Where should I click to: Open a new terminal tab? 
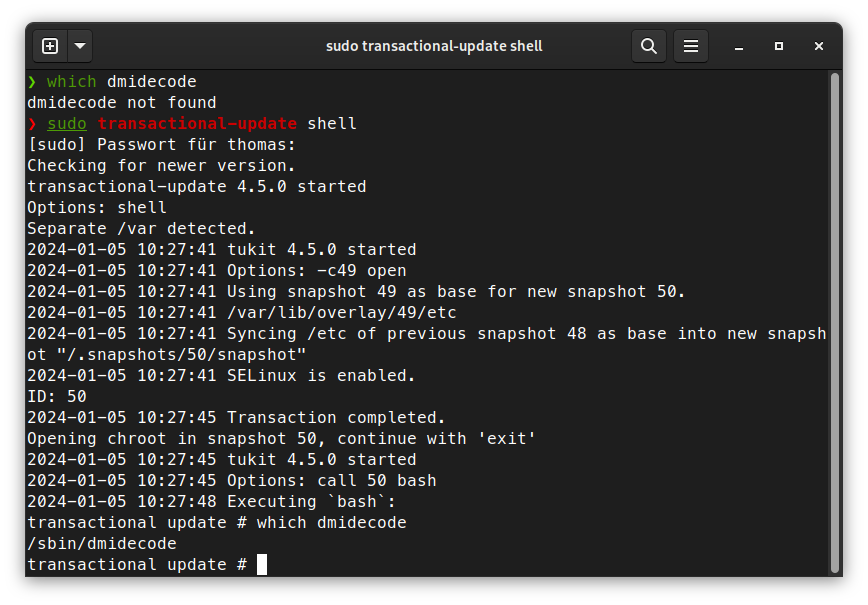pyautogui.click(x=50, y=46)
